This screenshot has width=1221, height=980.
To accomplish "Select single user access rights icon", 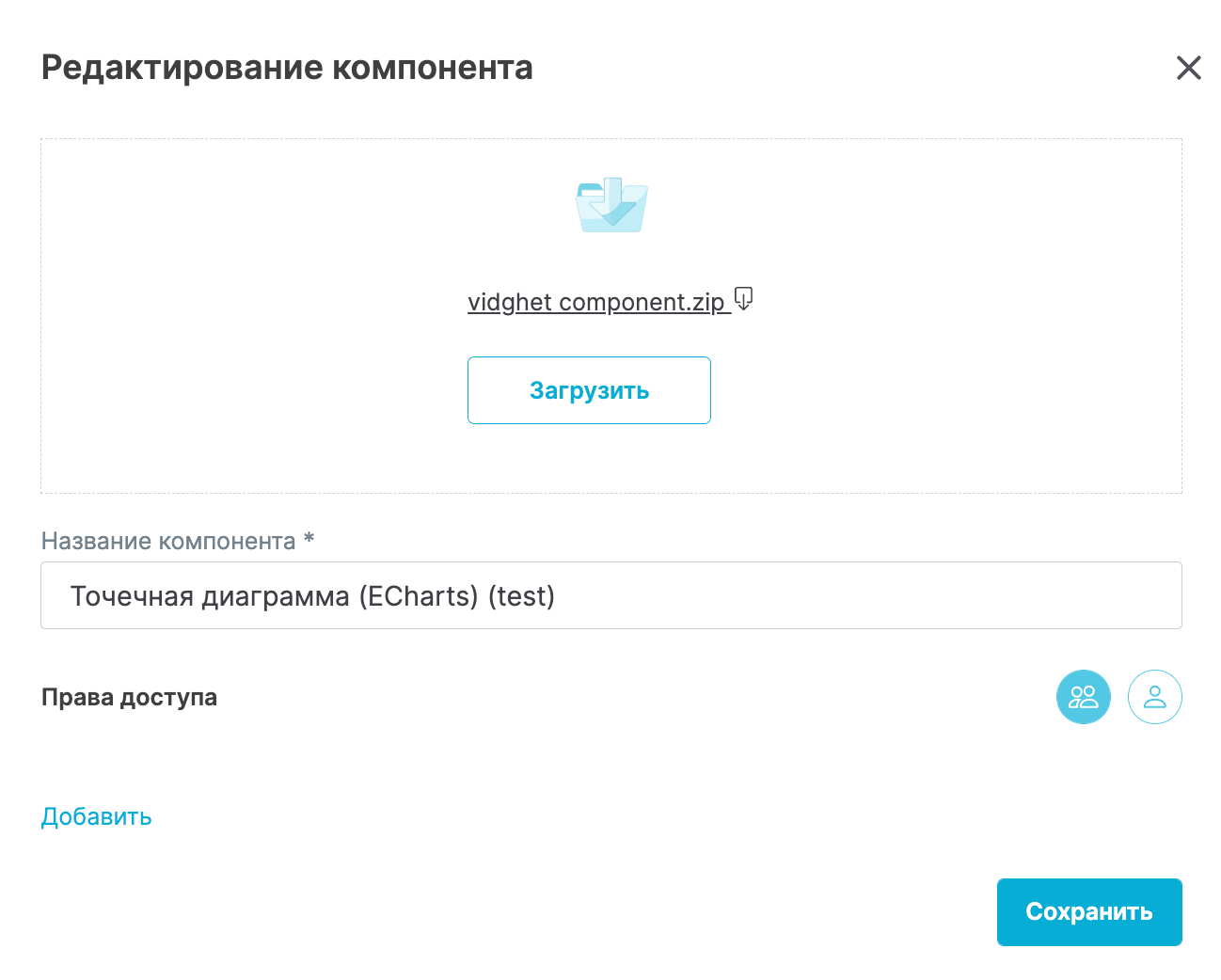I will pos(1154,697).
